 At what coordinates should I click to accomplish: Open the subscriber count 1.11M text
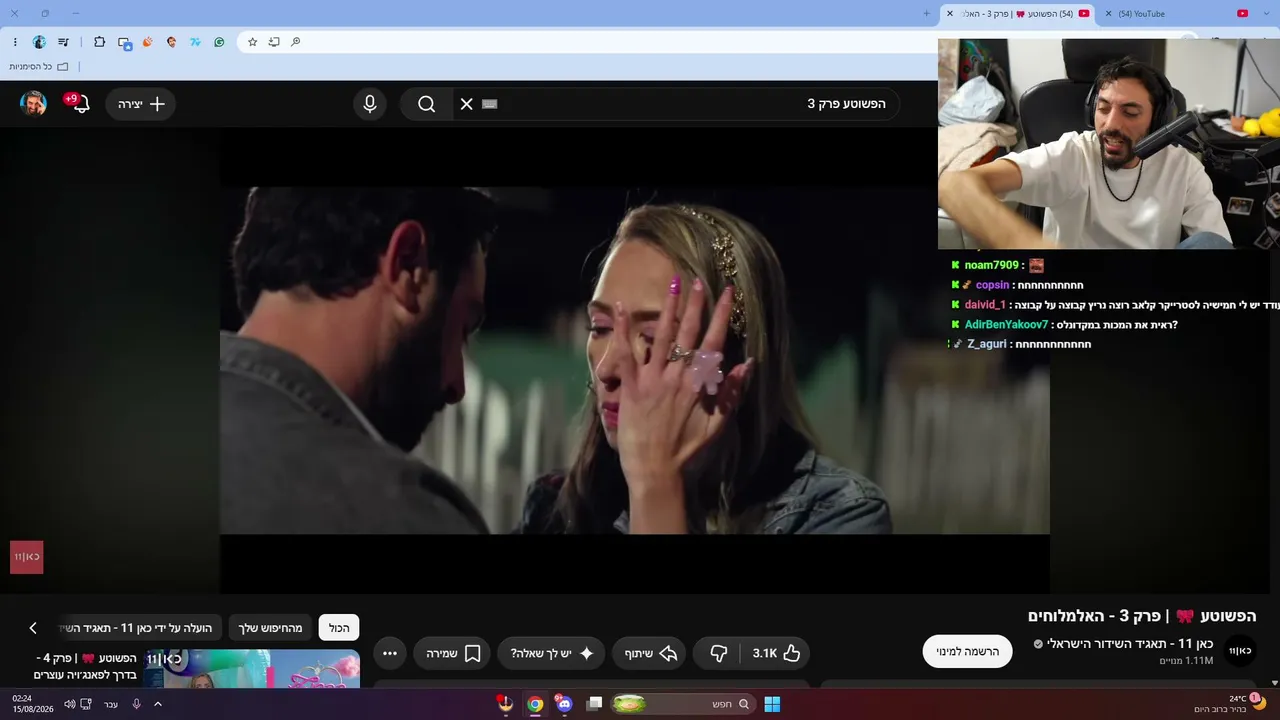tap(1186, 661)
